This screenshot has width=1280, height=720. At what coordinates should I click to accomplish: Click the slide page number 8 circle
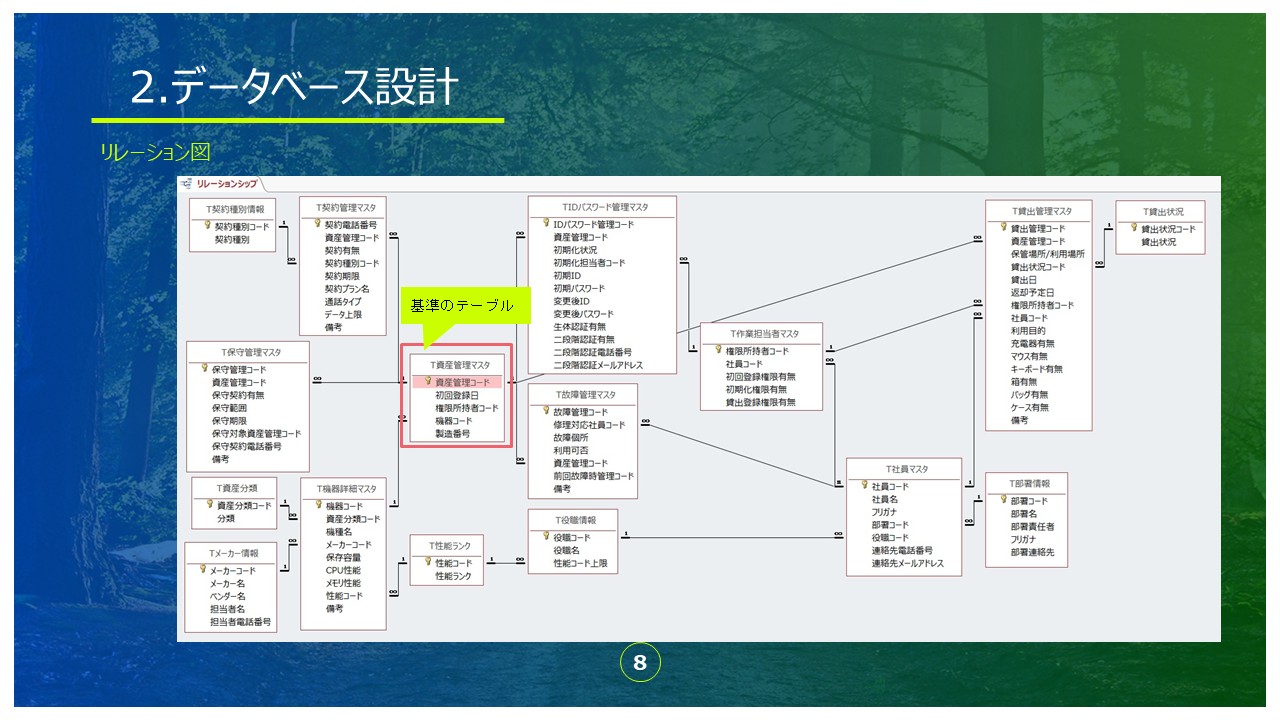640,662
